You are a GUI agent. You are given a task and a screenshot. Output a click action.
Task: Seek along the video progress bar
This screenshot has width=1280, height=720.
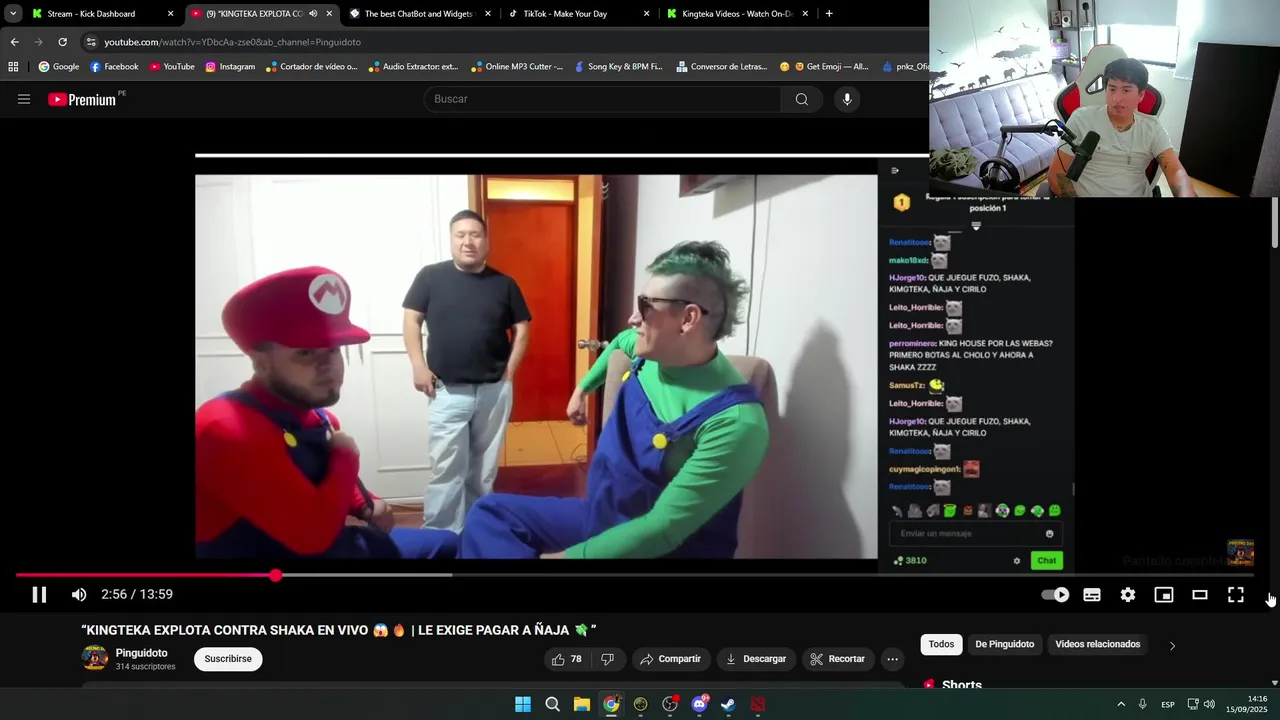635,575
